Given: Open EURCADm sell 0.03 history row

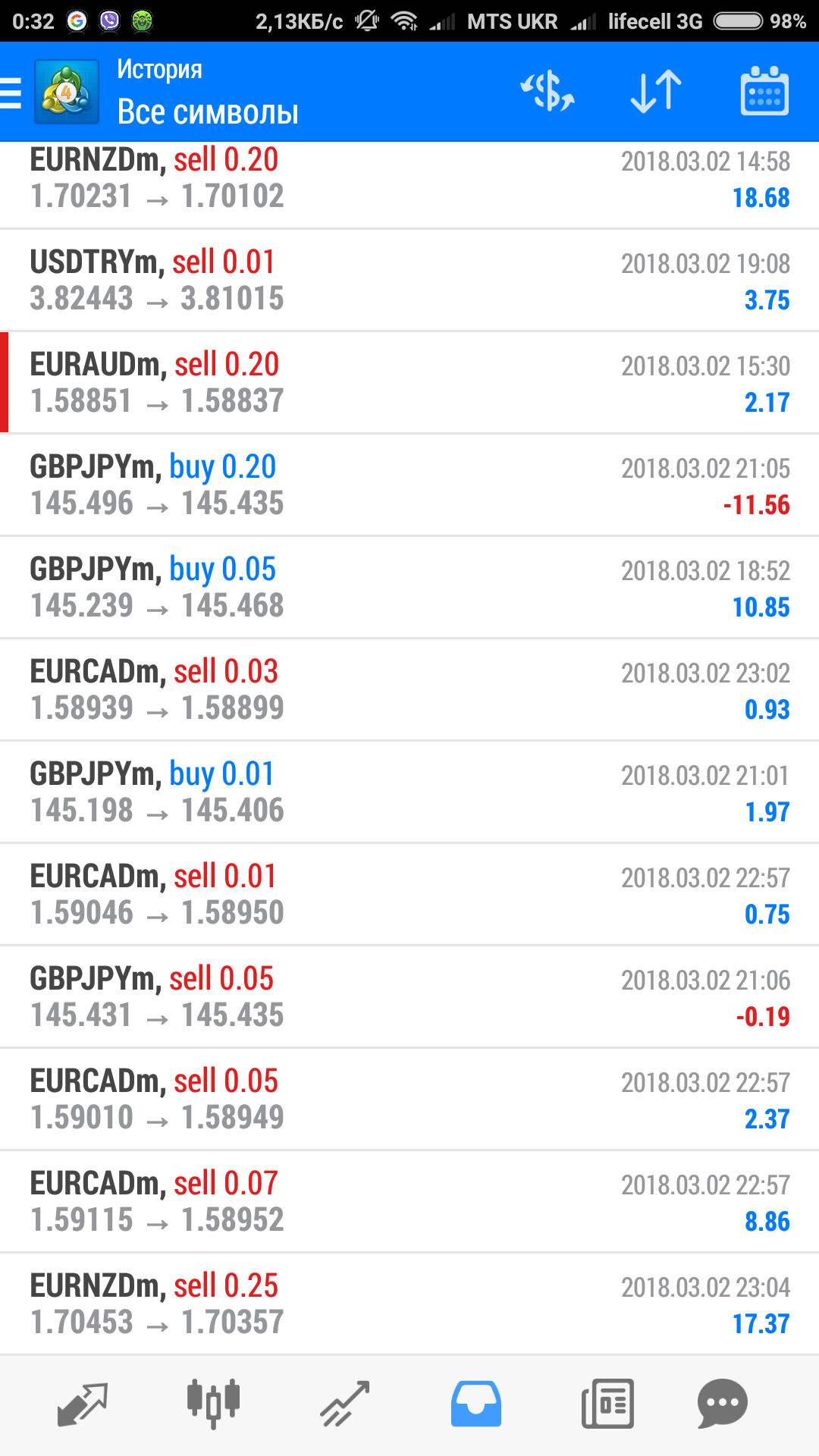Looking at the screenshot, I should tap(409, 690).
